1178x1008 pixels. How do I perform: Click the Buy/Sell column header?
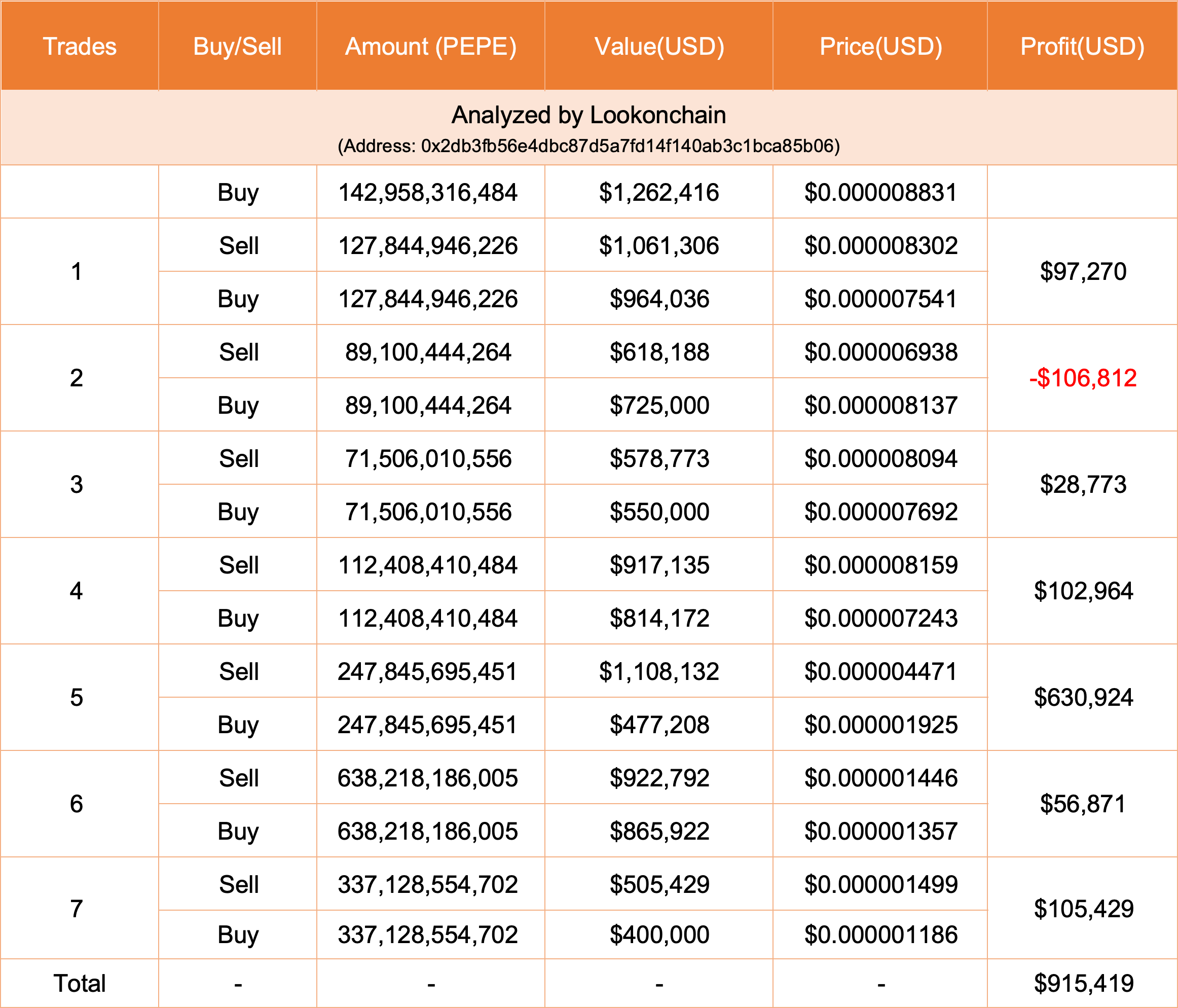pyautogui.click(x=237, y=47)
